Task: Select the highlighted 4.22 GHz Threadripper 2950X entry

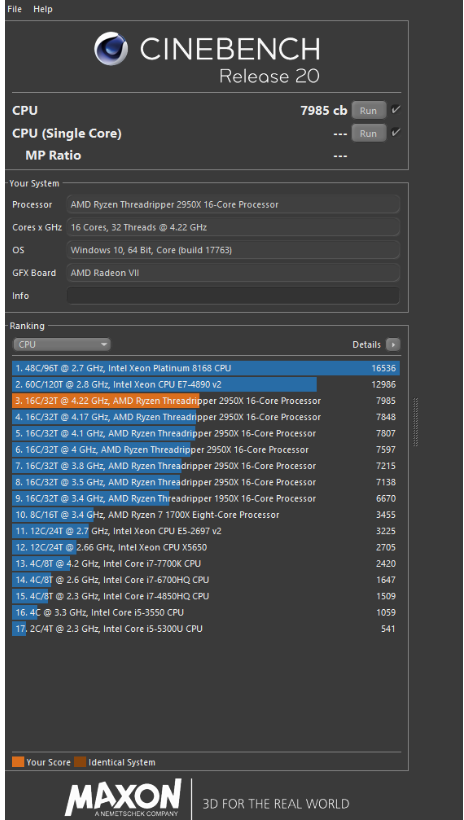Action: coord(206,401)
